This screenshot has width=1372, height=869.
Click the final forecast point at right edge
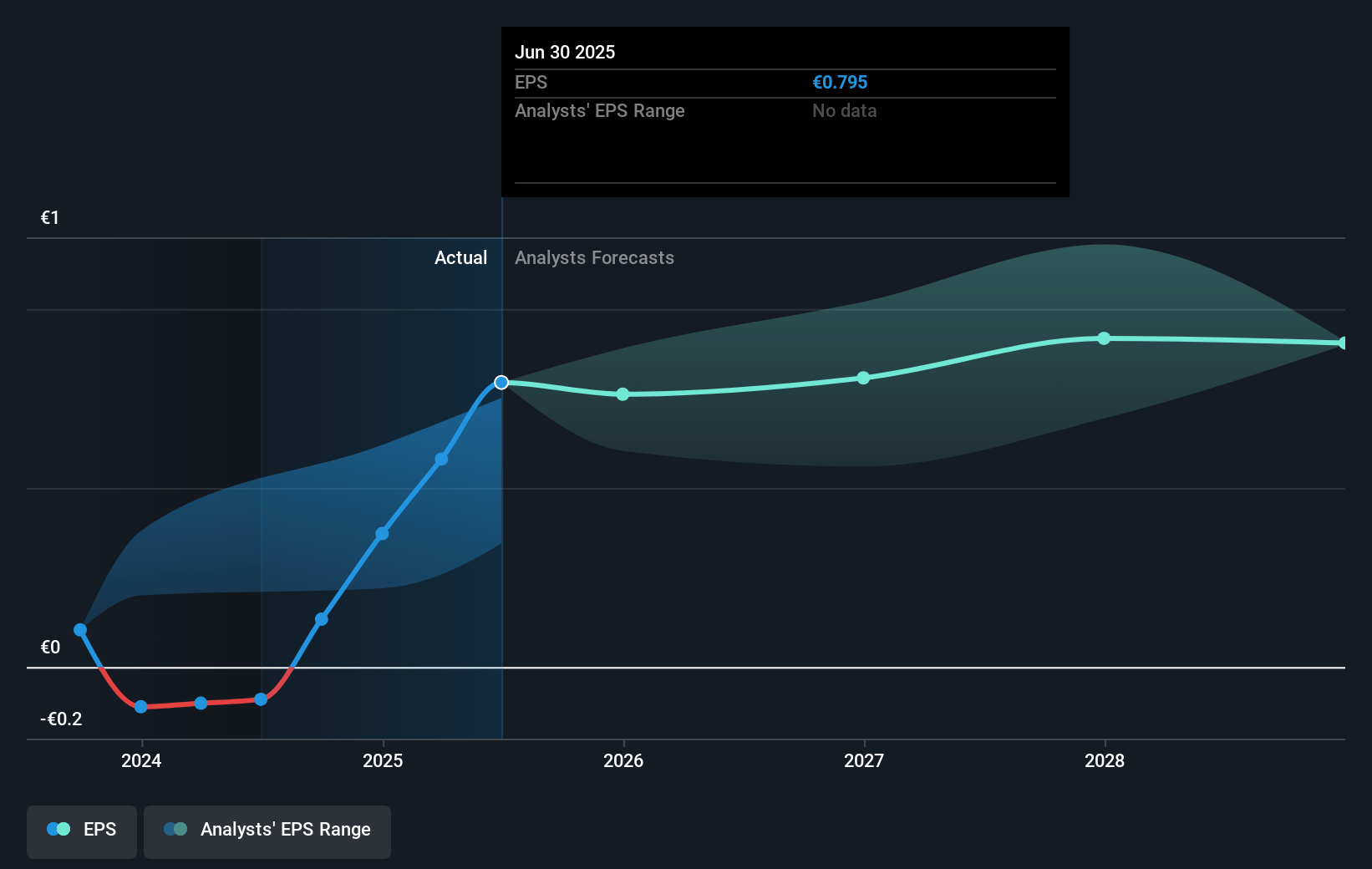(x=1343, y=343)
